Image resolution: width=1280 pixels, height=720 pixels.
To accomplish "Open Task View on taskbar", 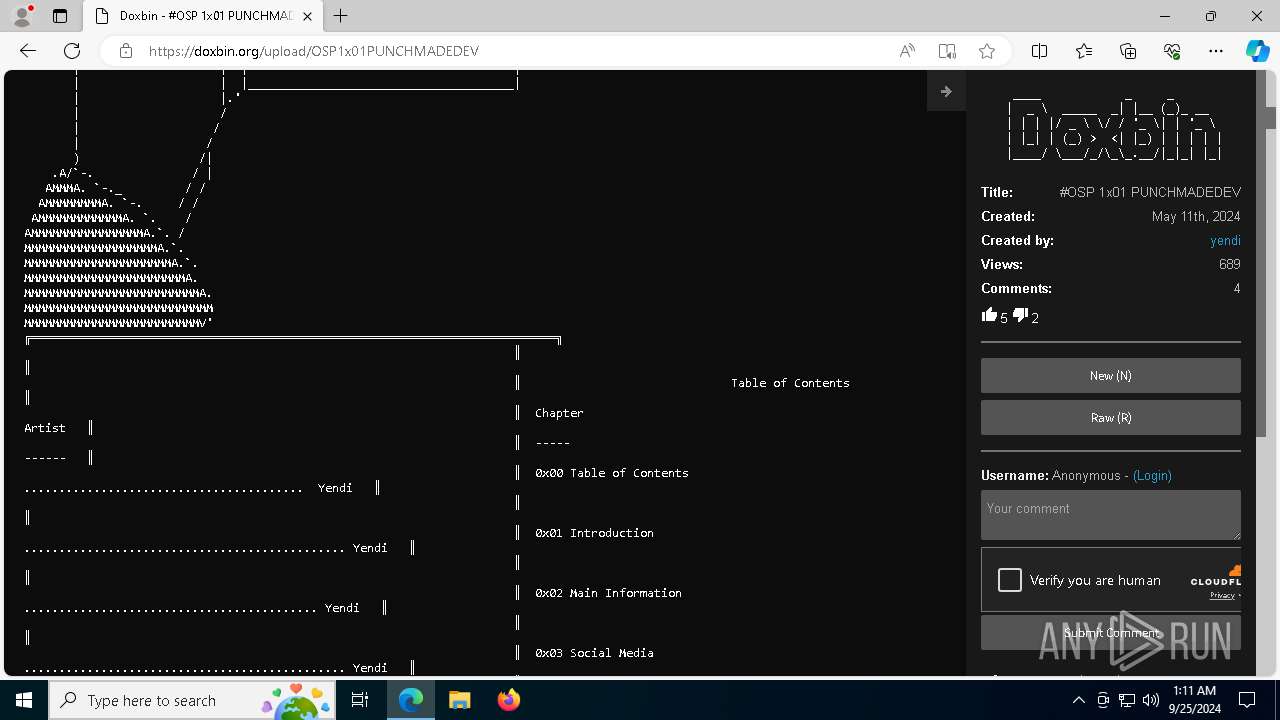I will click(361, 700).
